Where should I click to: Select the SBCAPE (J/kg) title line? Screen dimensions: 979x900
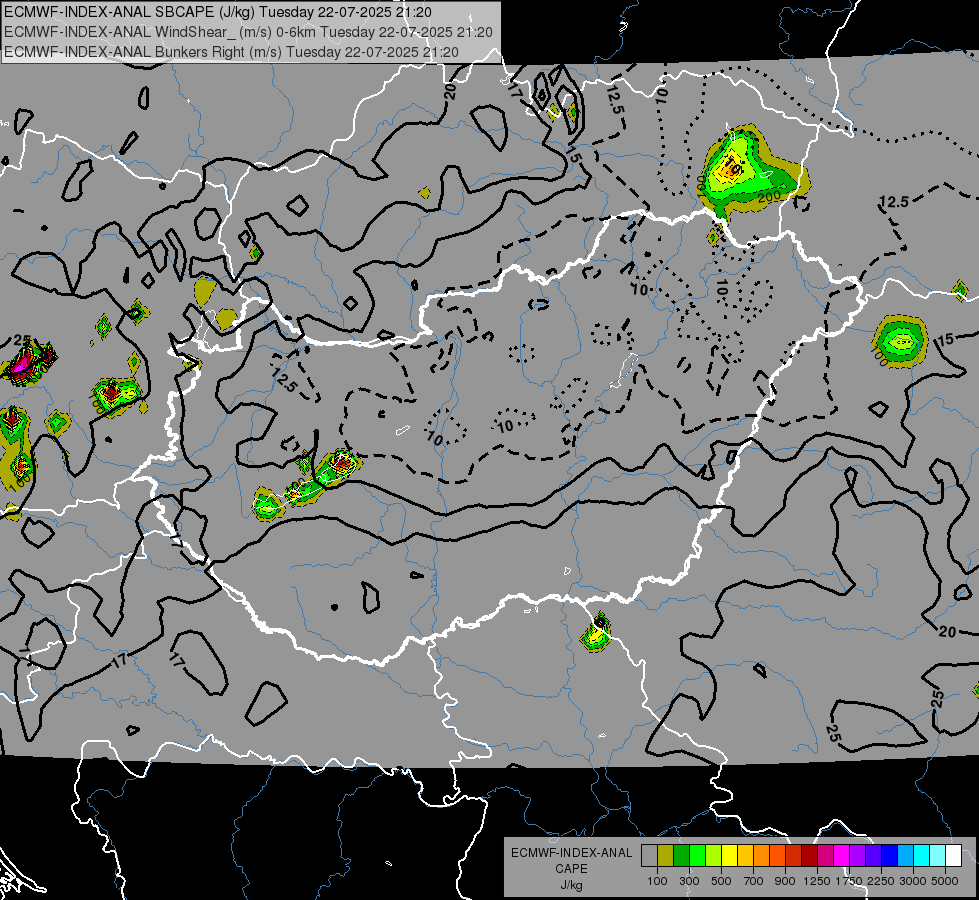pos(218,12)
